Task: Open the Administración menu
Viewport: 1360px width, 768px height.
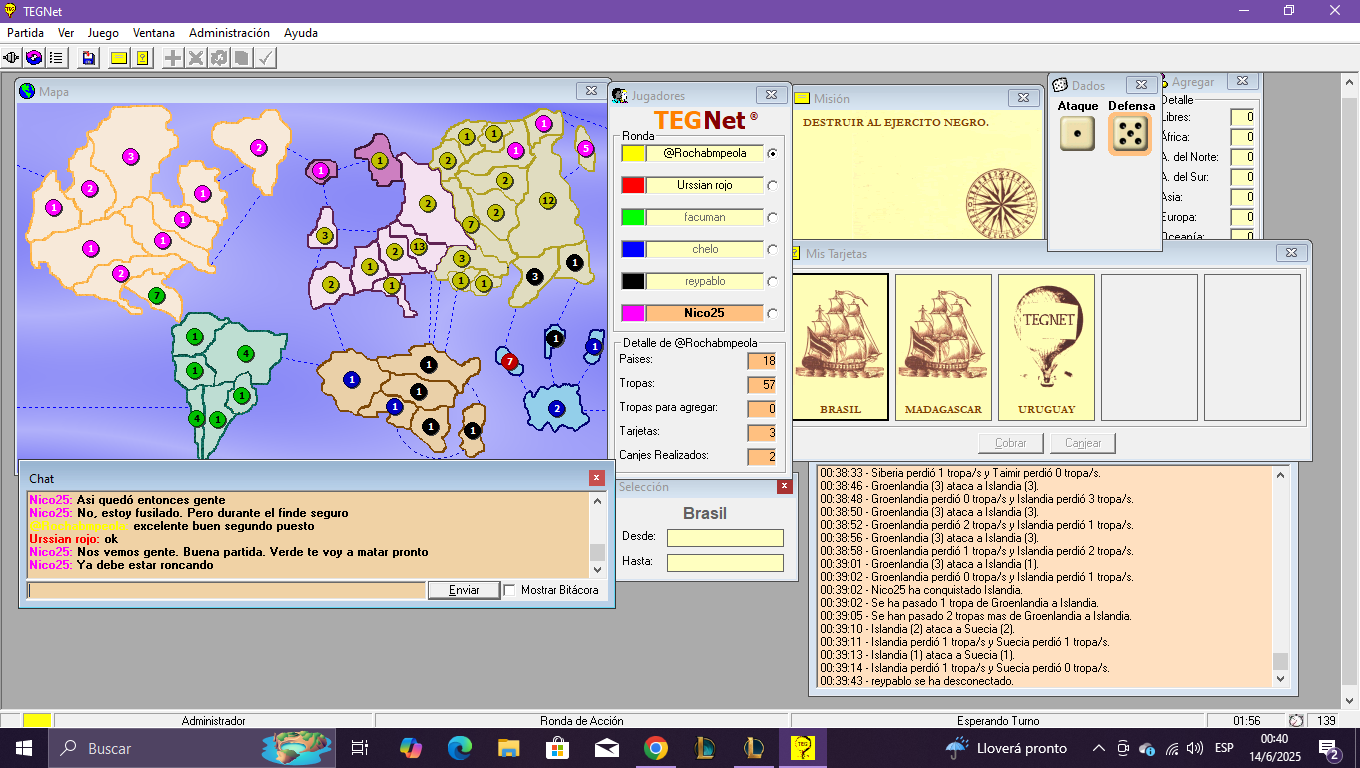Action: point(229,33)
